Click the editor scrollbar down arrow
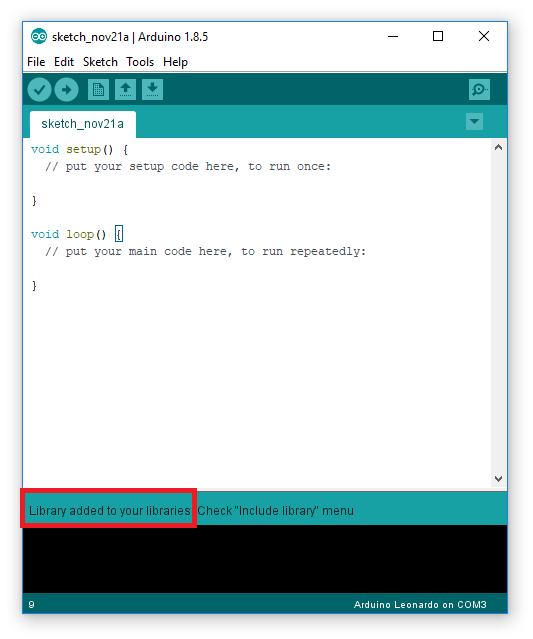The image size is (533, 639). (x=498, y=479)
